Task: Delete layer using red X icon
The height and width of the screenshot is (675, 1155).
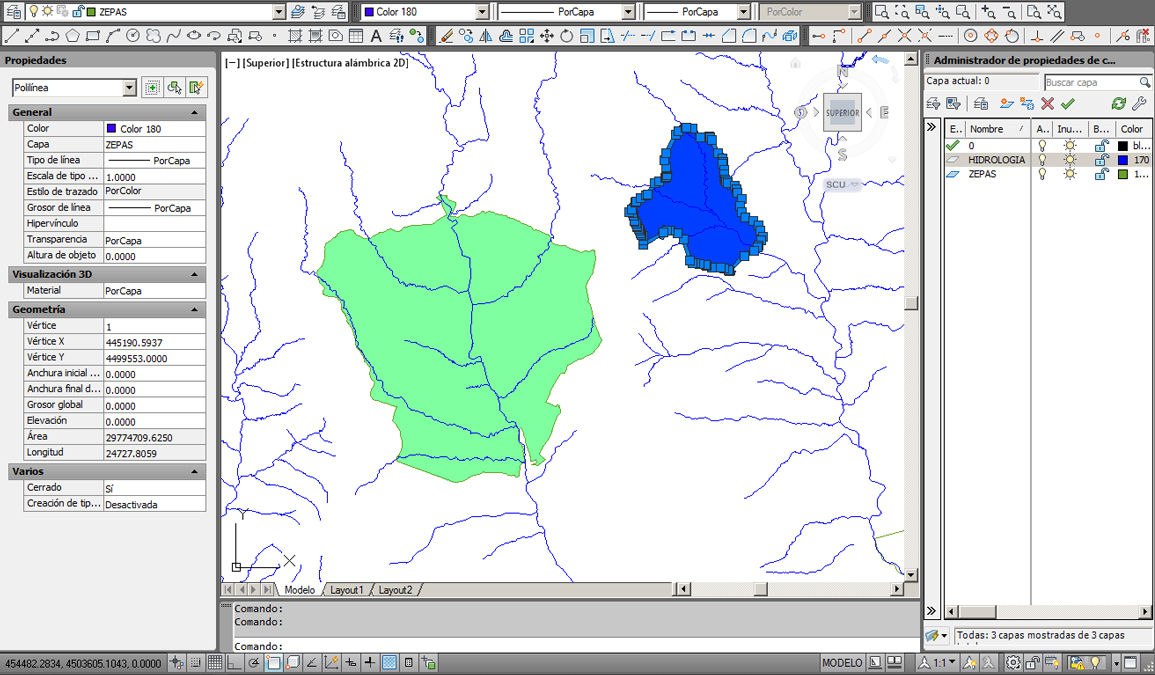Action: (1047, 104)
